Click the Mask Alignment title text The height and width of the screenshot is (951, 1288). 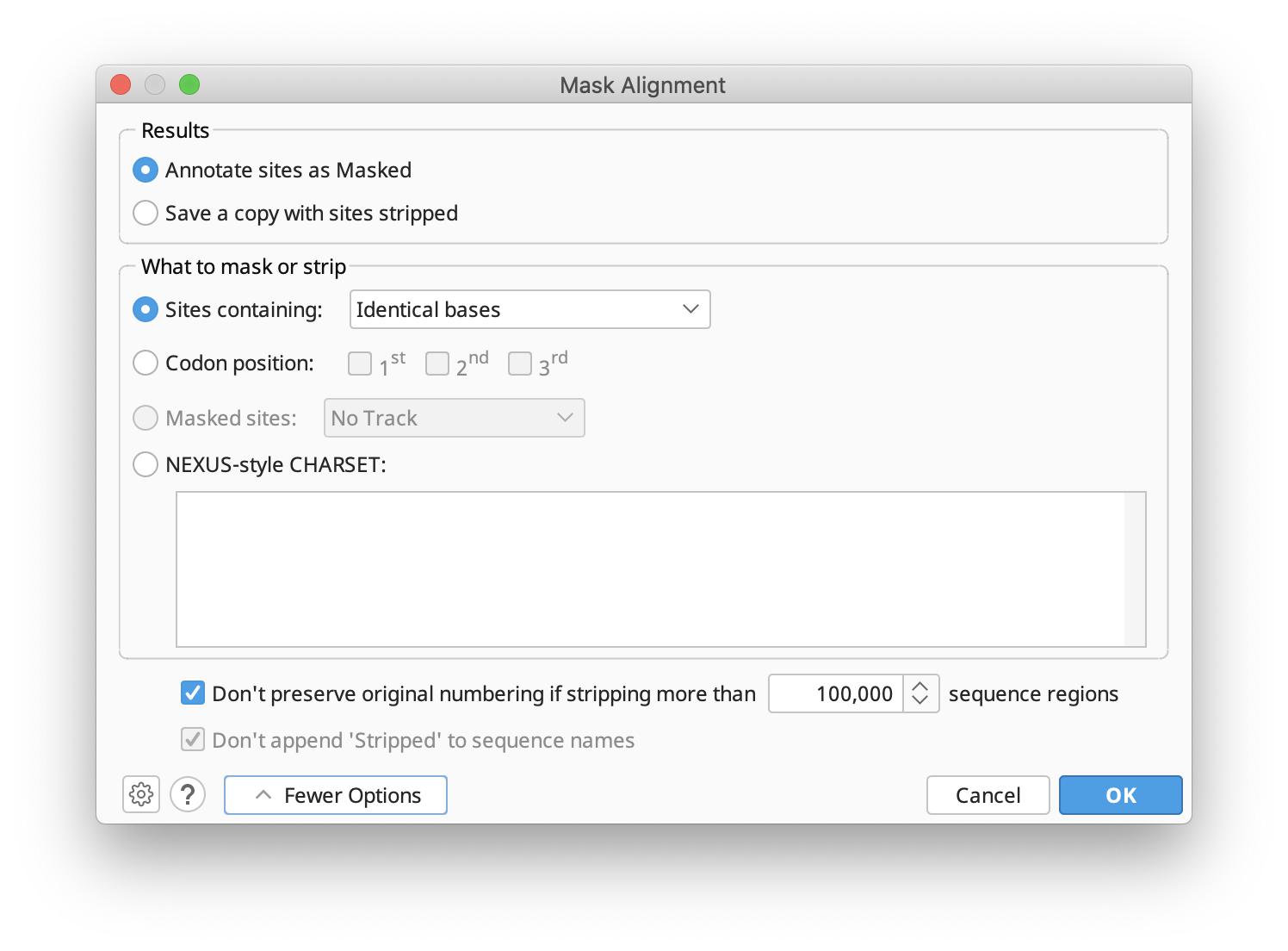[642, 85]
